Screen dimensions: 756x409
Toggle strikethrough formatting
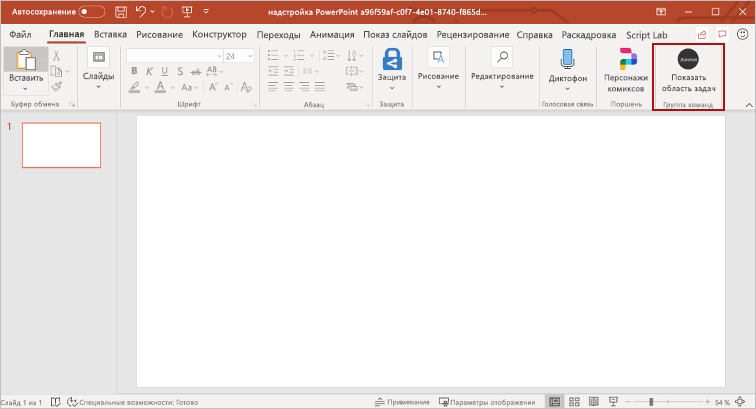click(195, 72)
